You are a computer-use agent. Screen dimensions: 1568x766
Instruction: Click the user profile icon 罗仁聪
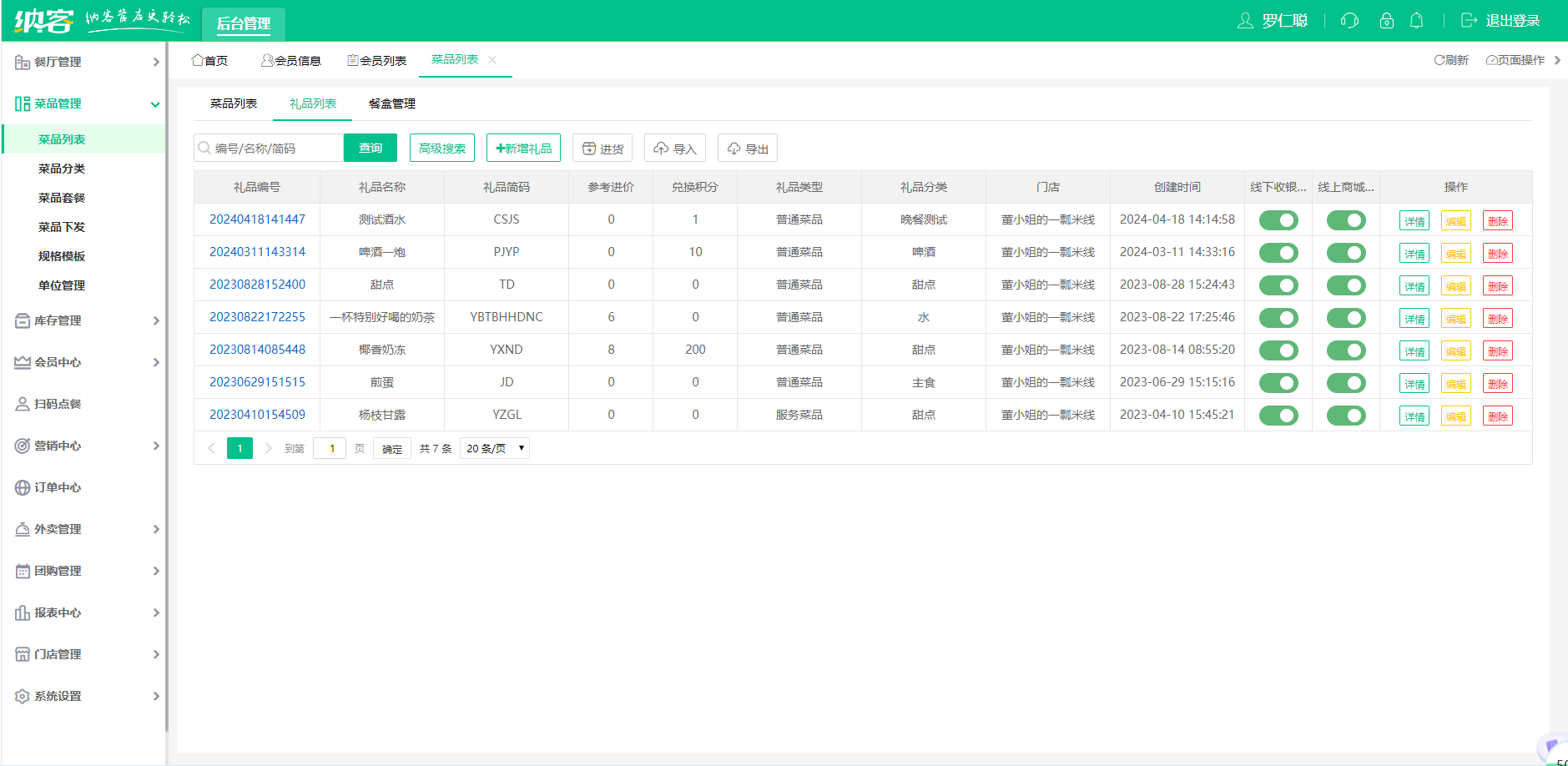pyautogui.click(x=1245, y=21)
